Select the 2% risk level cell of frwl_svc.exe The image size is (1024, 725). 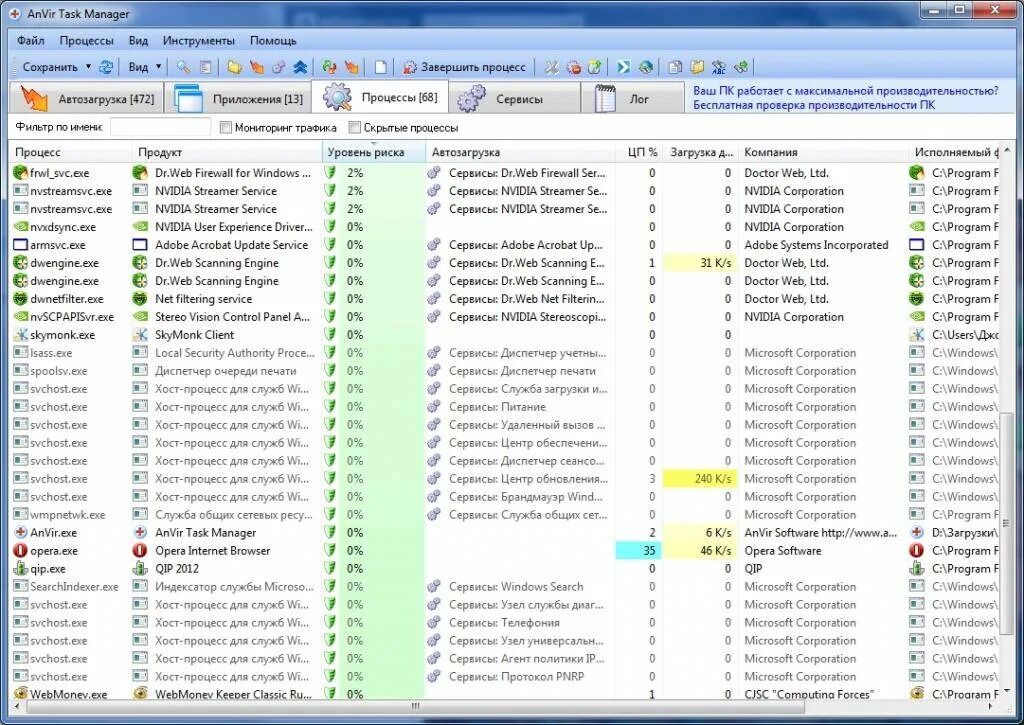(x=374, y=172)
